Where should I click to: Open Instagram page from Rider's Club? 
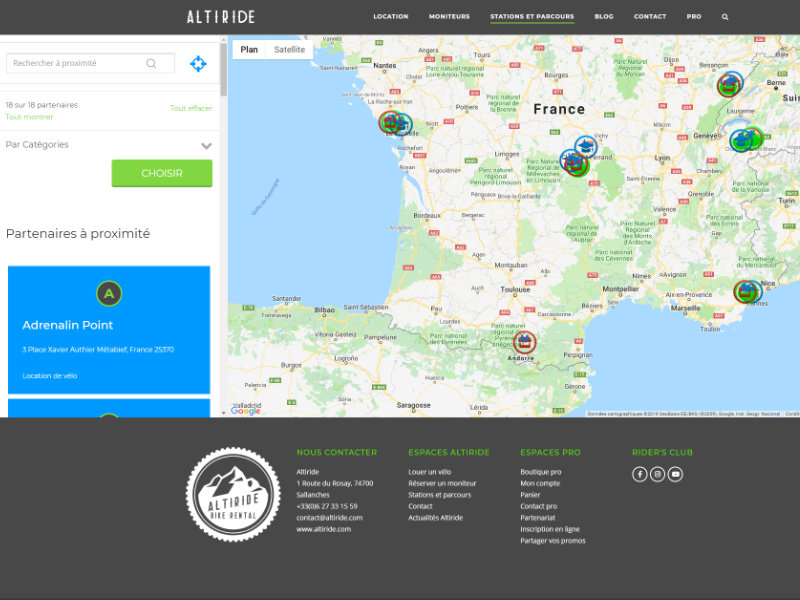[657, 474]
